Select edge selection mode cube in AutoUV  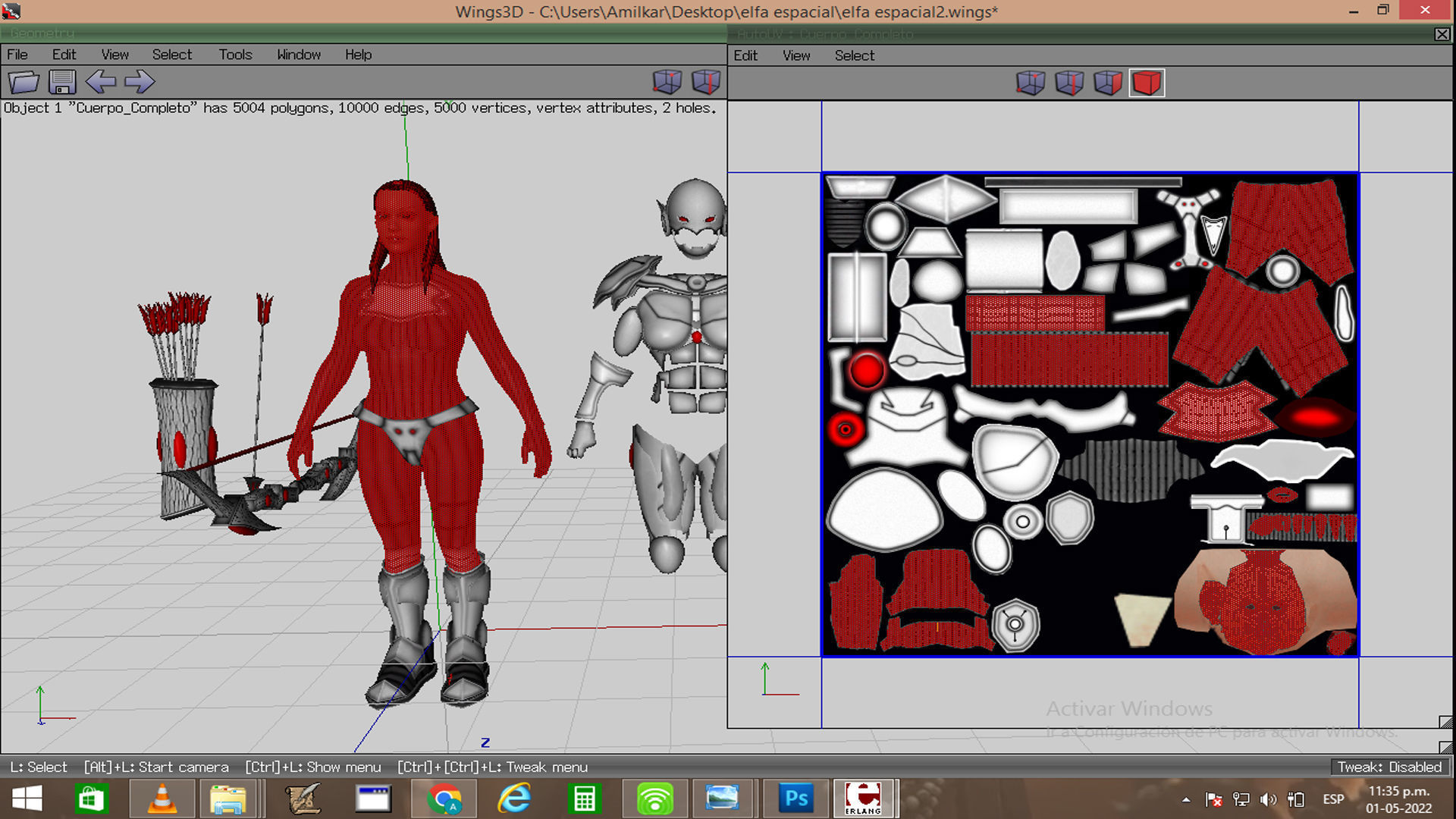(1069, 83)
